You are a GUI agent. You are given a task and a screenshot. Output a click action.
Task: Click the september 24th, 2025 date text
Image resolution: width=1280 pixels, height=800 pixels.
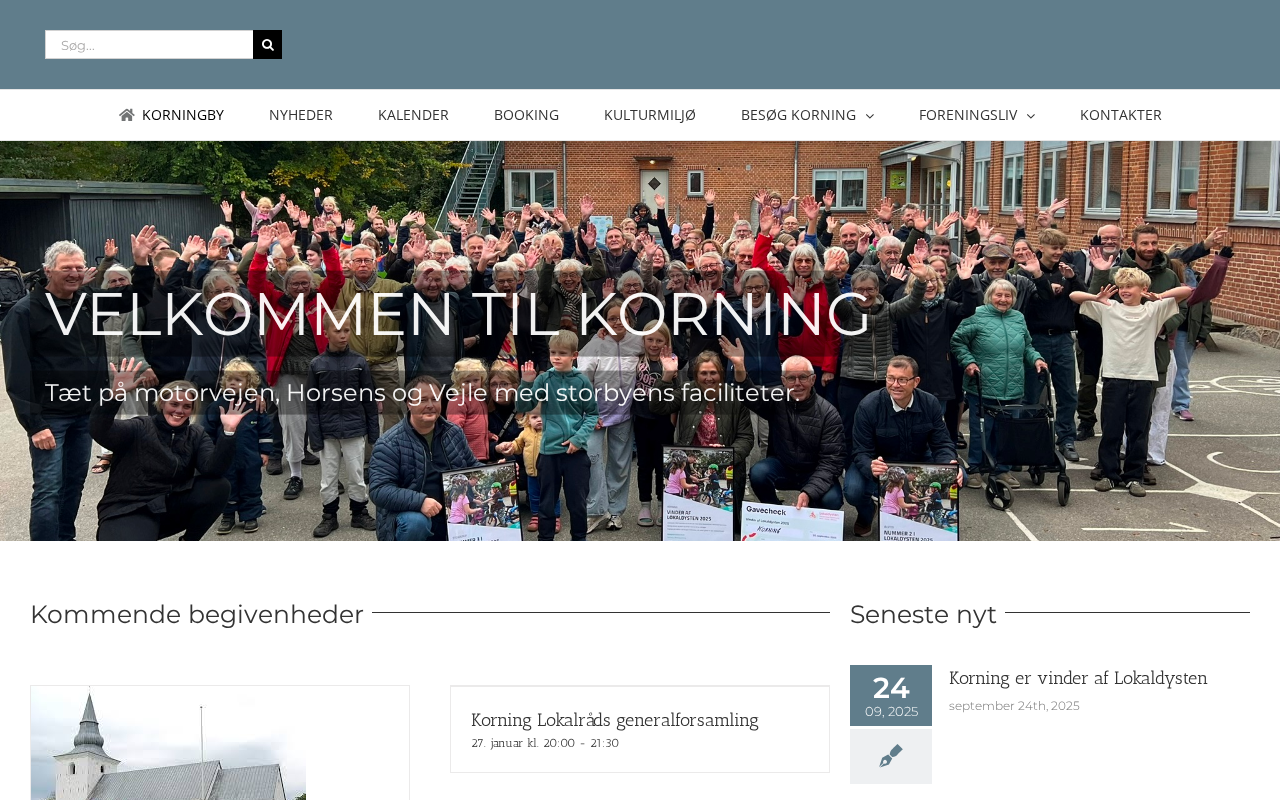tap(1014, 706)
